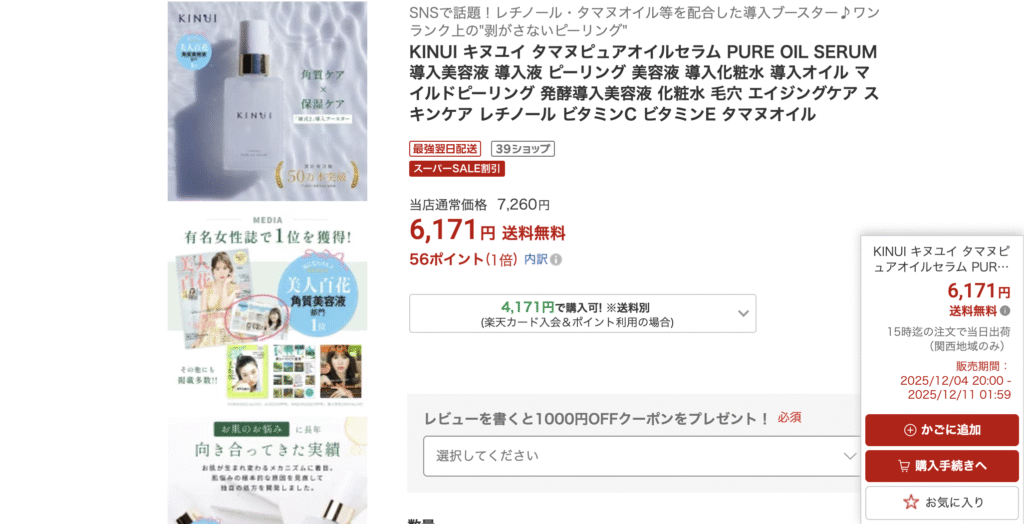
Task: Expand the 楽天カード入会＆ポイント利用 price details
Action: [x=583, y=314]
